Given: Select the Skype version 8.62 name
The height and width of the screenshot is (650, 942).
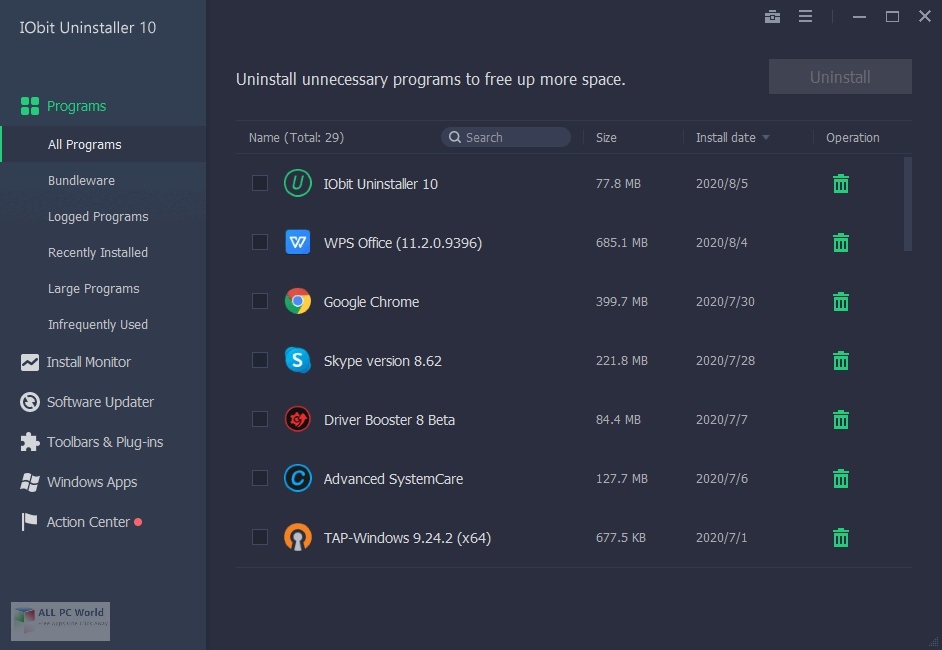Looking at the screenshot, I should click(x=383, y=360).
